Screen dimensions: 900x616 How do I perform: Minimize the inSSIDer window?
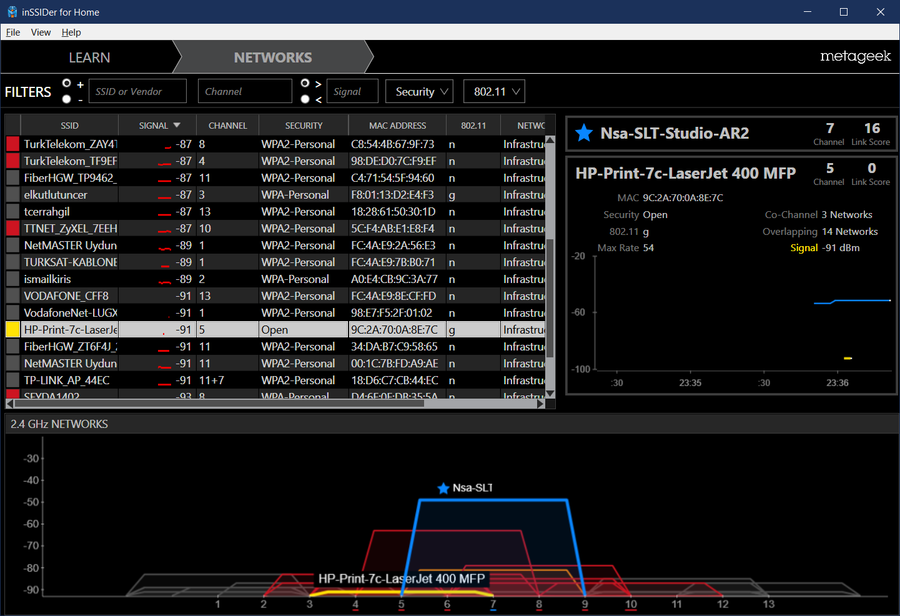tap(807, 11)
